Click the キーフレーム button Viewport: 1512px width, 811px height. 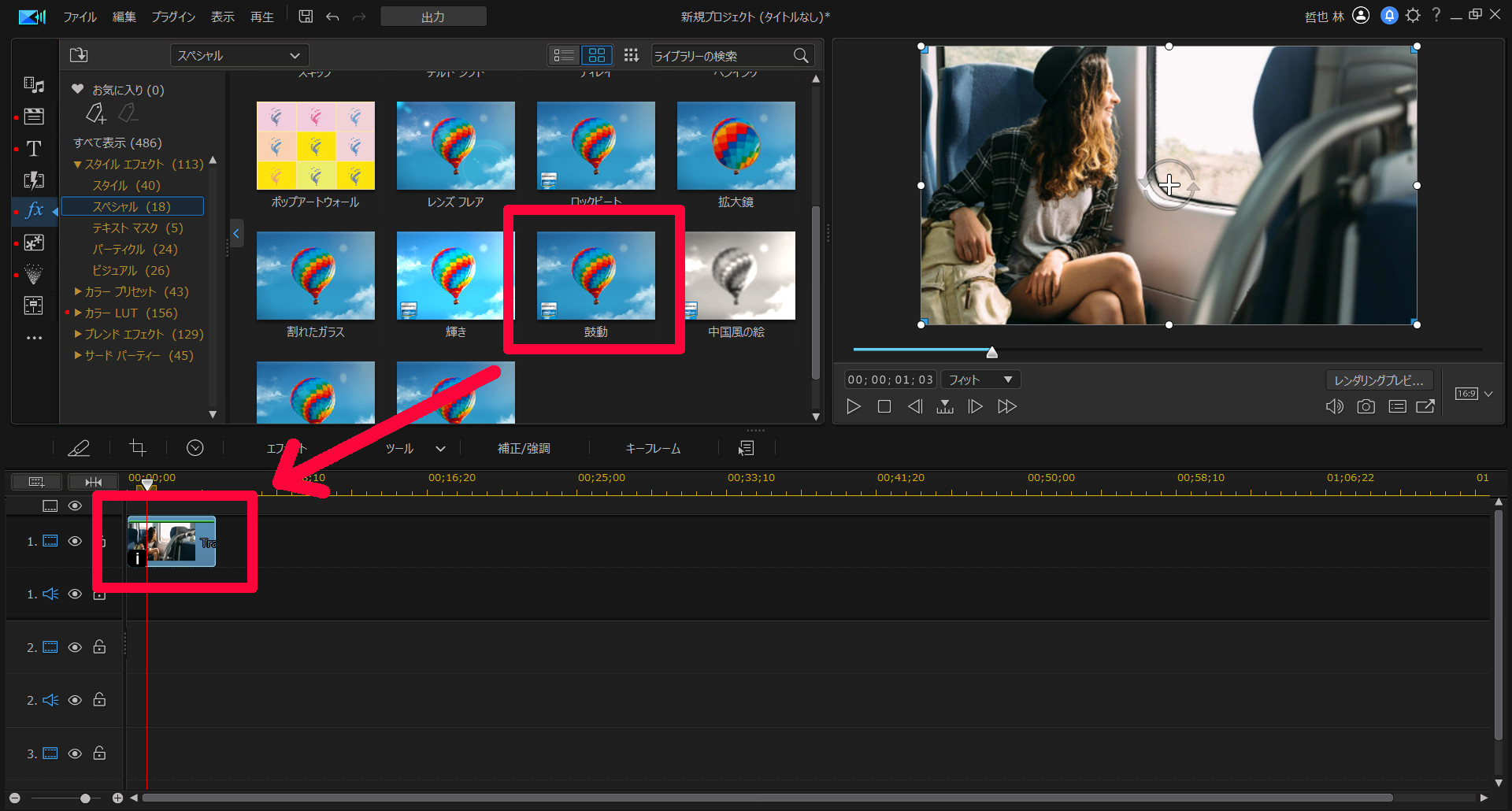pyautogui.click(x=653, y=448)
